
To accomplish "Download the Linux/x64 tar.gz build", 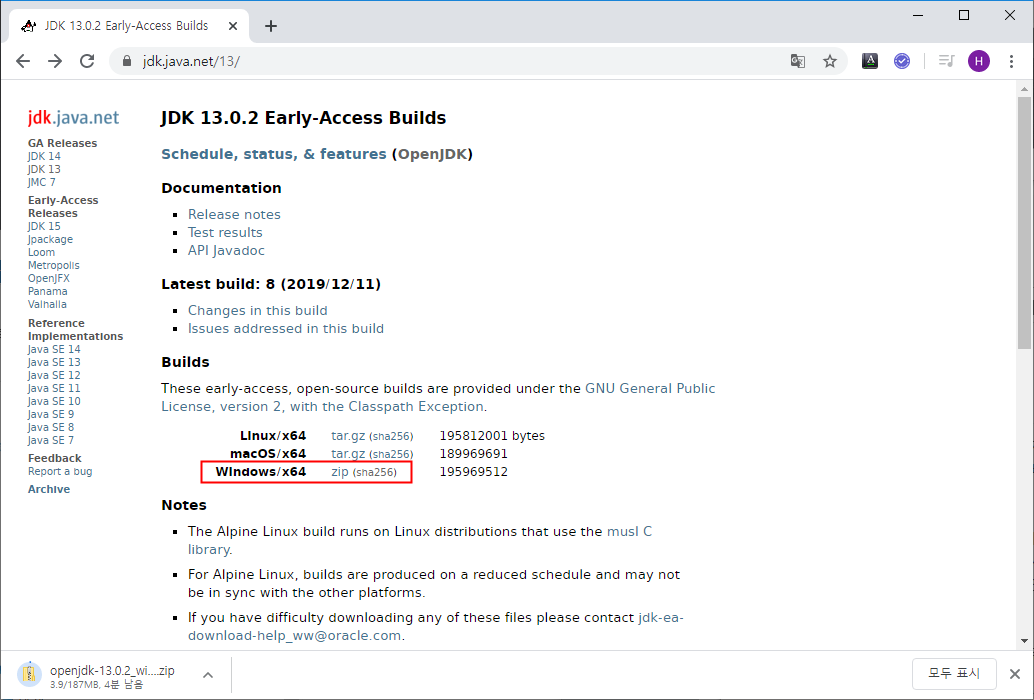I will [348, 436].
